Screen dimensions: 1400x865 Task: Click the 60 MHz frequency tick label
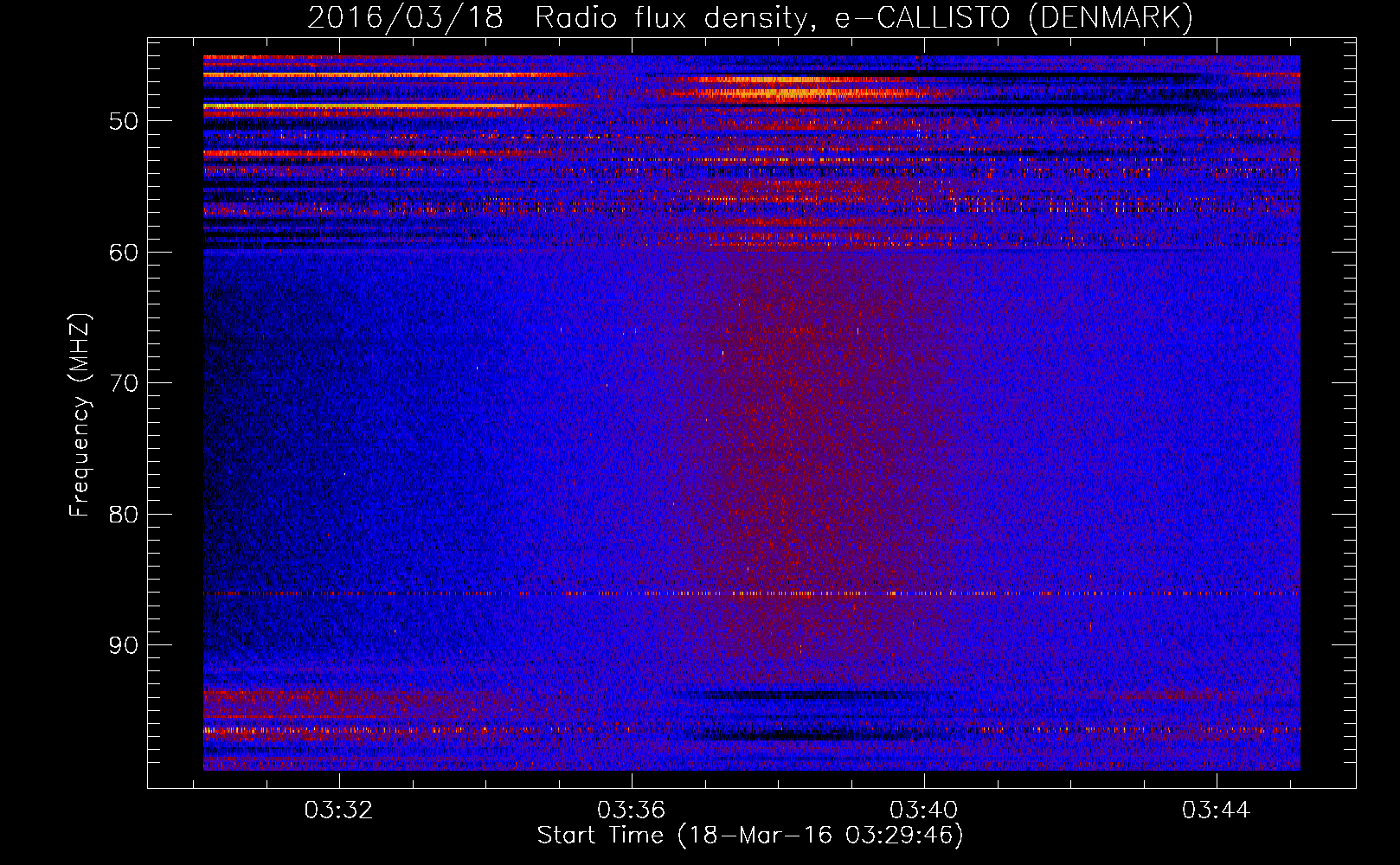pyautogui.click(x=124, y=253)
